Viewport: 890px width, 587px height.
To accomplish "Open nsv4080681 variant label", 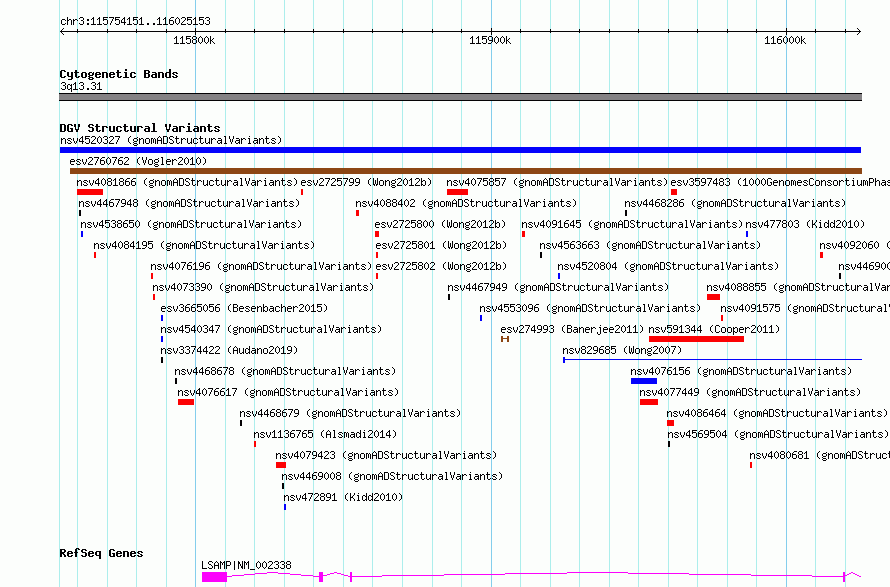I will 820,455.
